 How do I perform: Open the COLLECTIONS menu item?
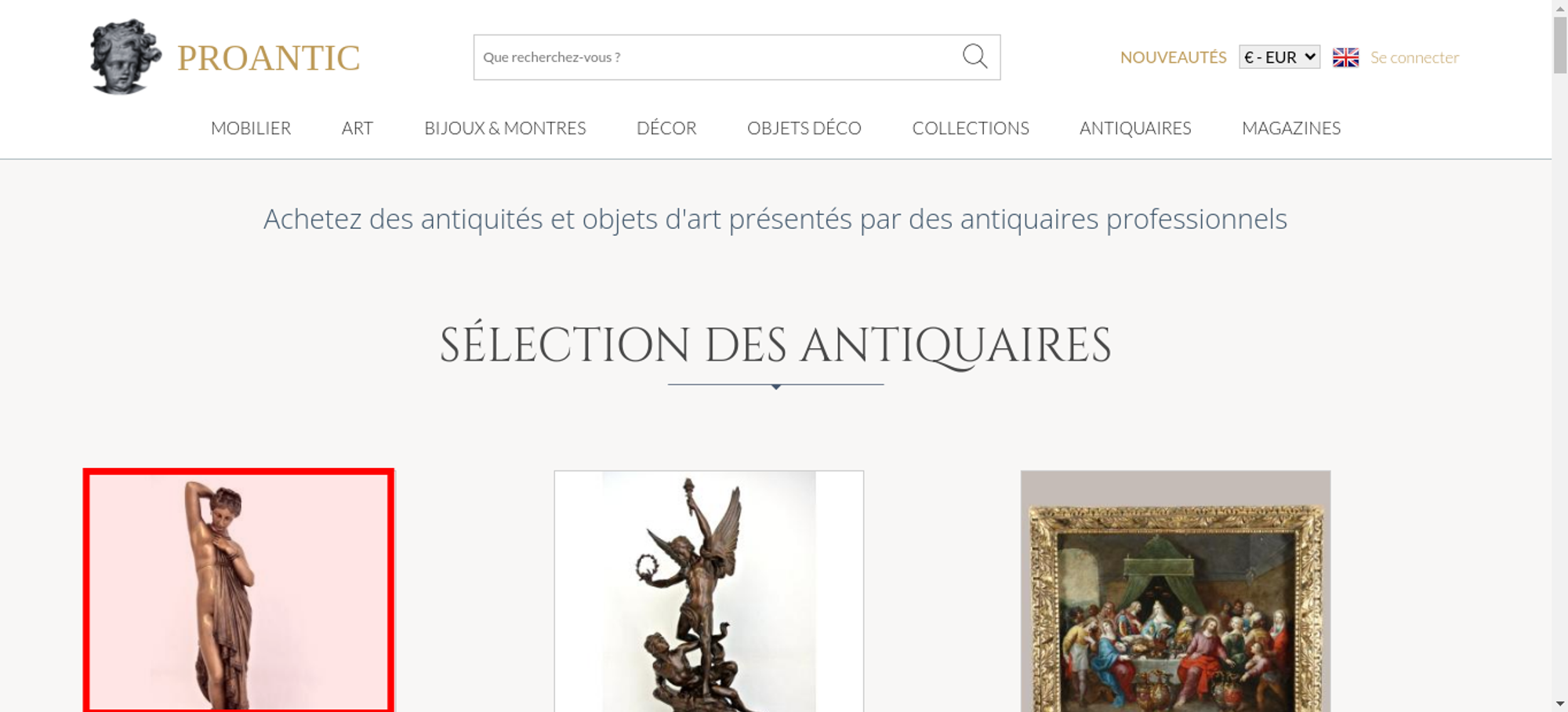[971, 128]
